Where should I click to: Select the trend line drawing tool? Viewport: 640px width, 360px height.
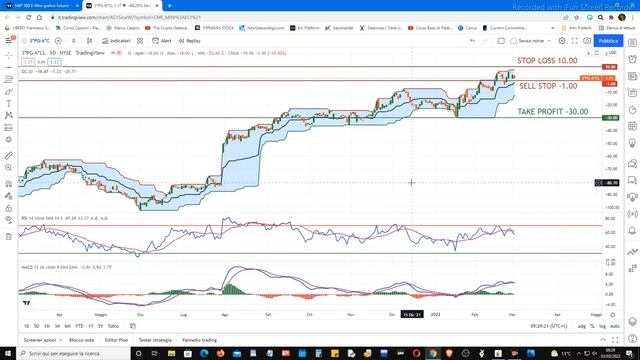tap(9, 67)
